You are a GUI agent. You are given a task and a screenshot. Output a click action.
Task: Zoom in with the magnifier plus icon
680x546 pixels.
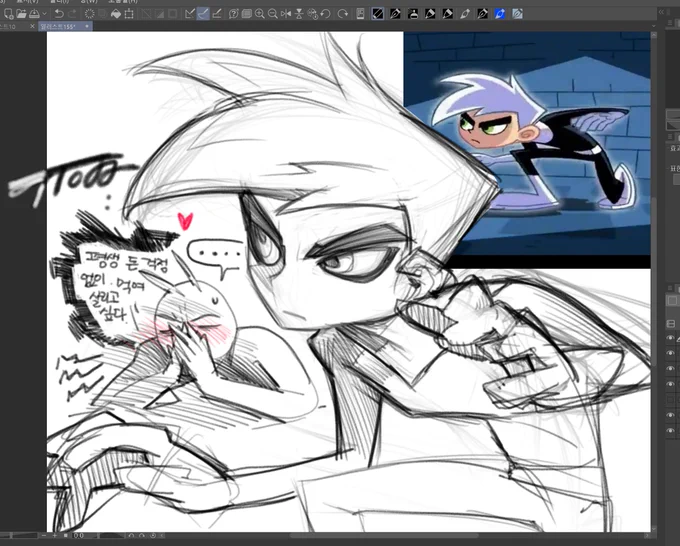click(259, 14)
